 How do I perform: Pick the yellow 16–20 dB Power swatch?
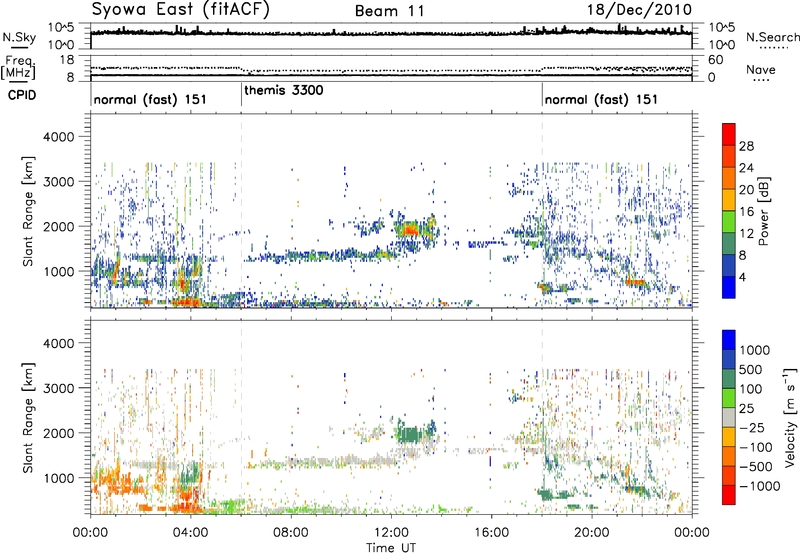[x=729, y=200]
